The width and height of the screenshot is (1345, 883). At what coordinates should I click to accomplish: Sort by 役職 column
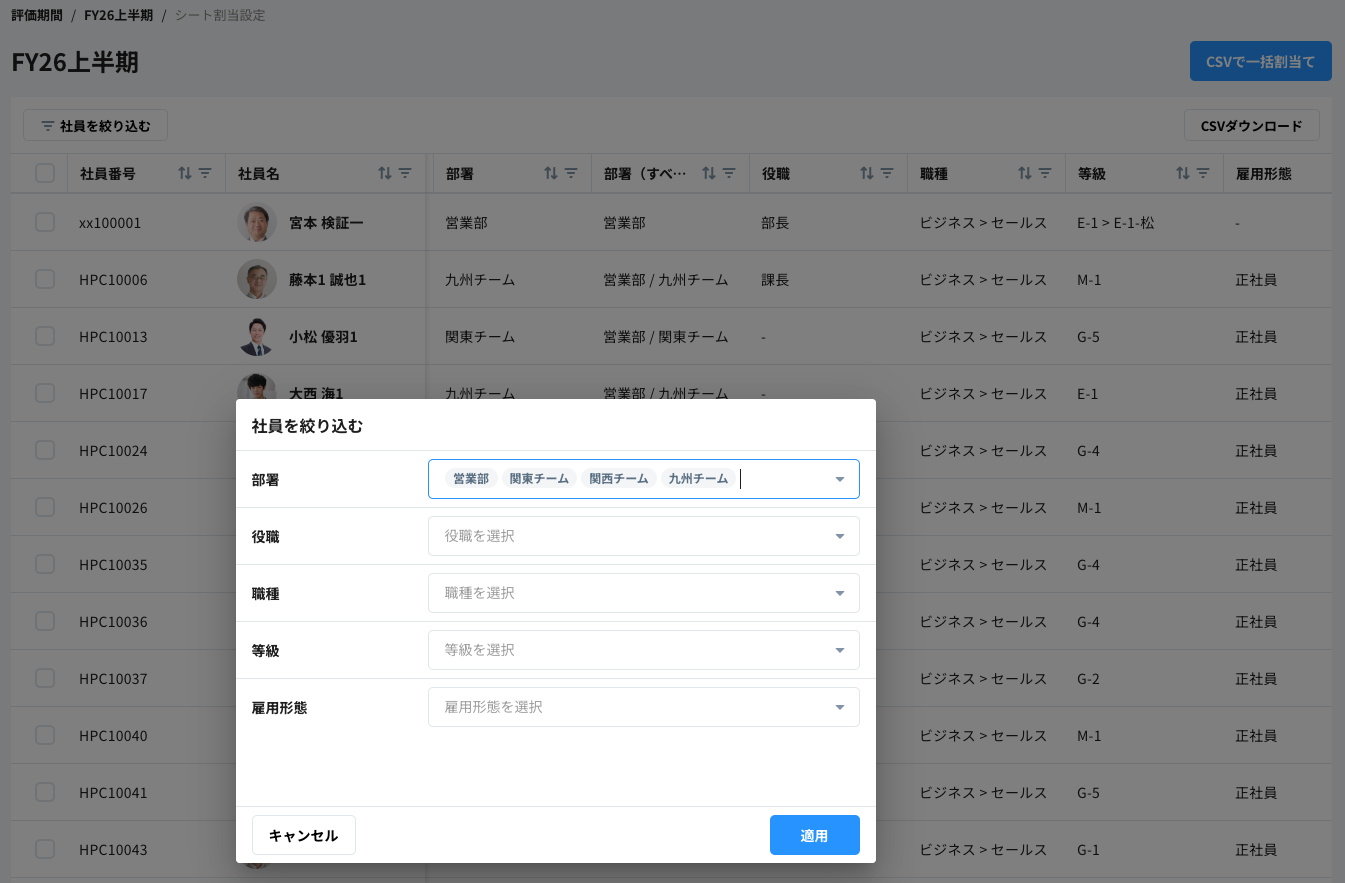867,173
